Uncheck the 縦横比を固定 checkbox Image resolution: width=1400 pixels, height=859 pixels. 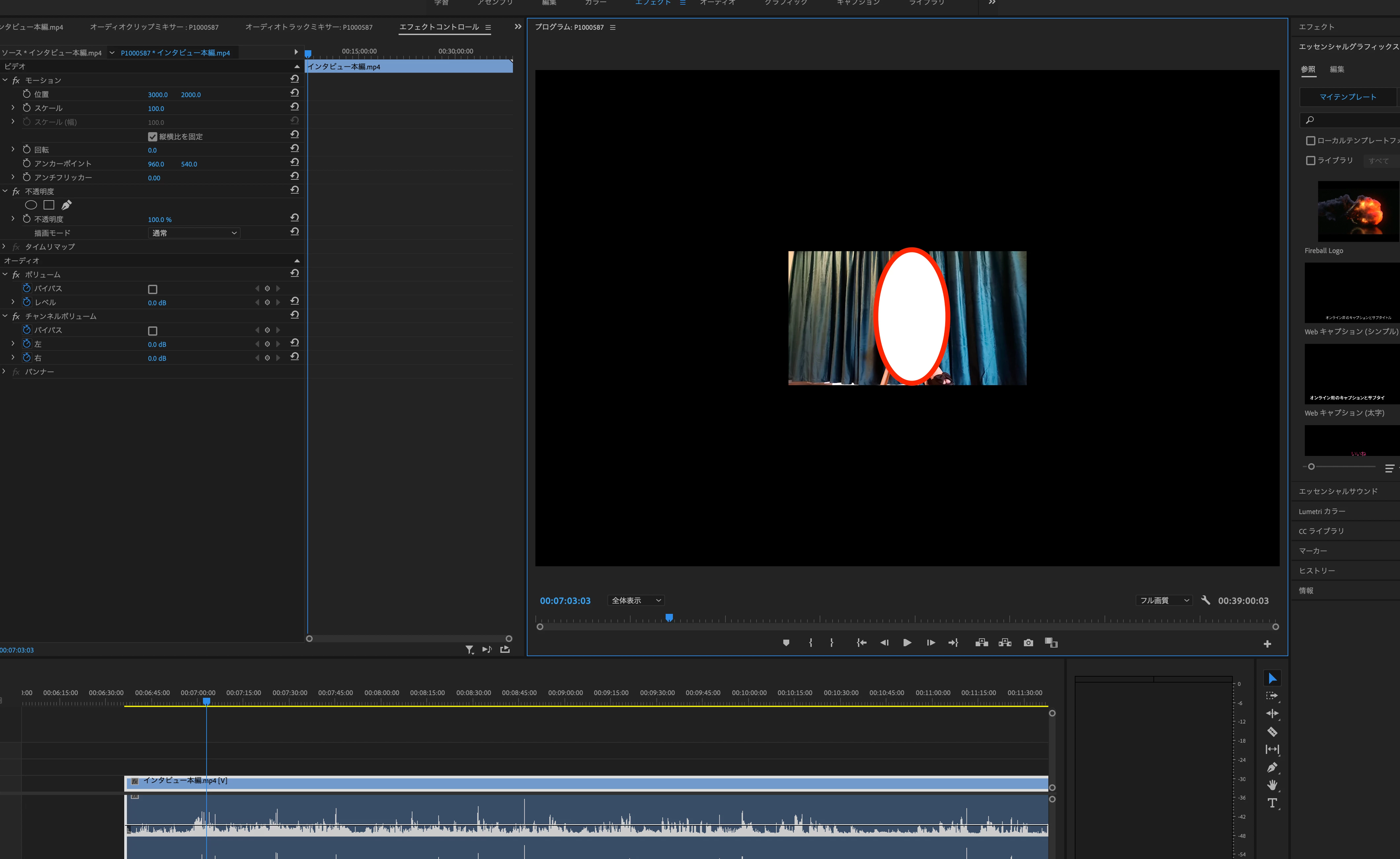point(152,137)
